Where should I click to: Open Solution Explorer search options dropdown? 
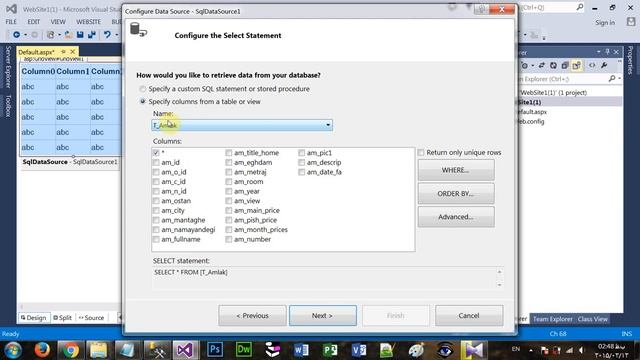619,78
